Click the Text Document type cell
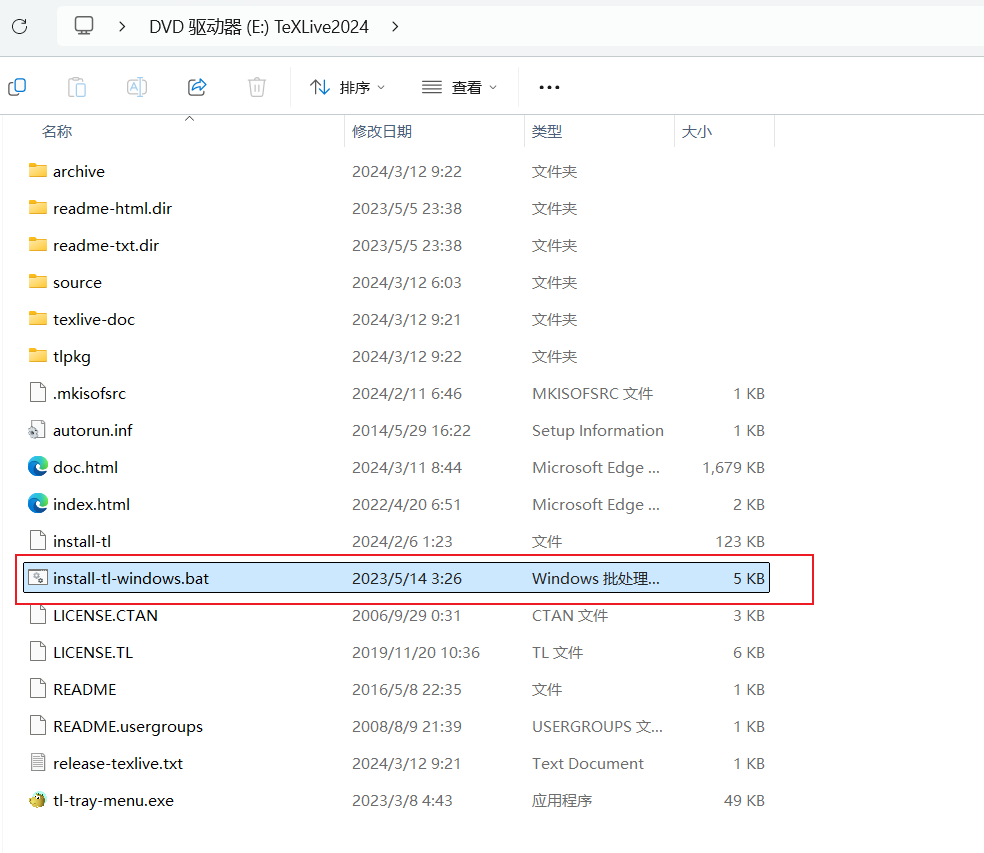 pos(587,764)
